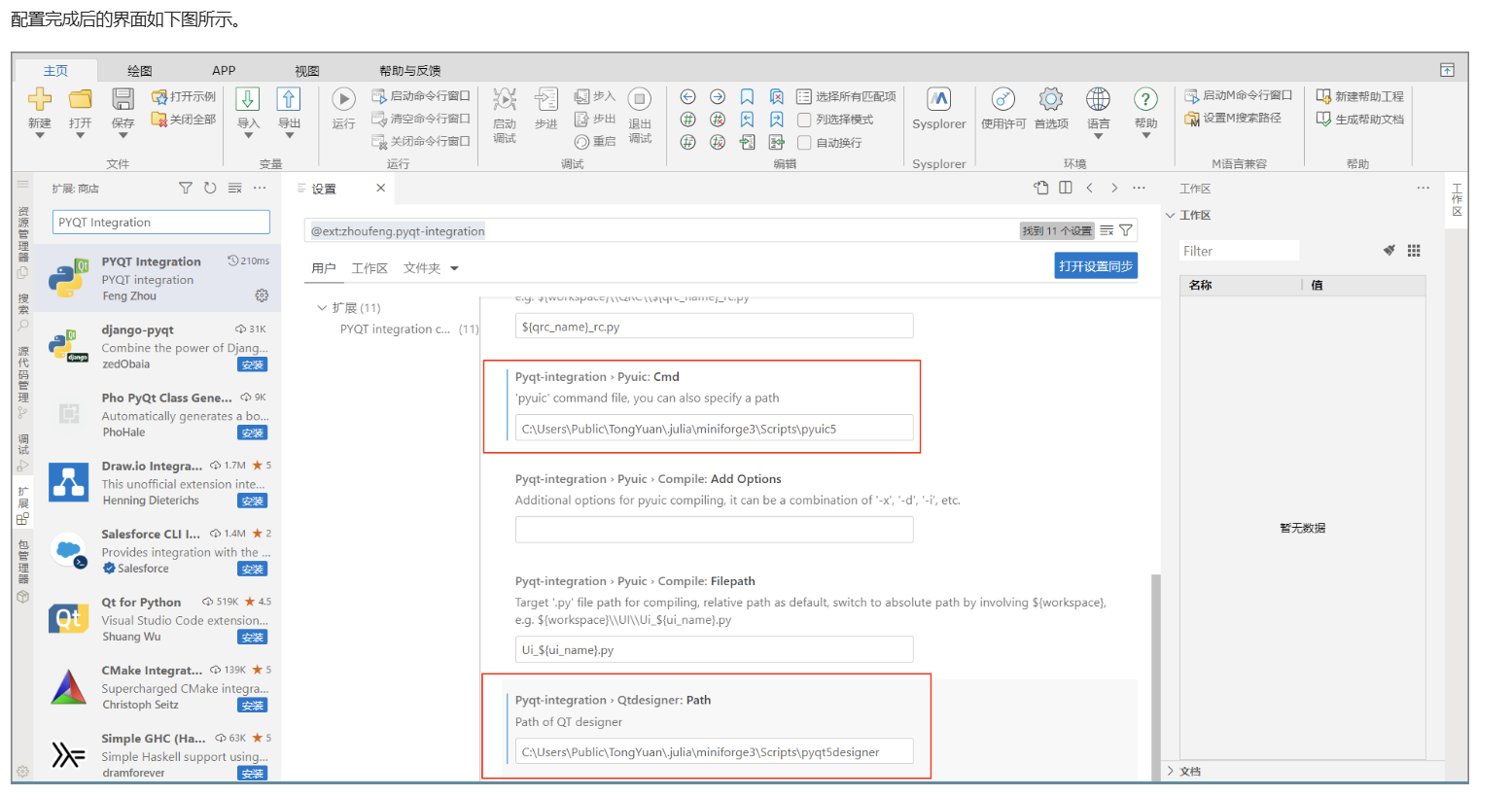Click the add line comment # icon

point(687,120)
